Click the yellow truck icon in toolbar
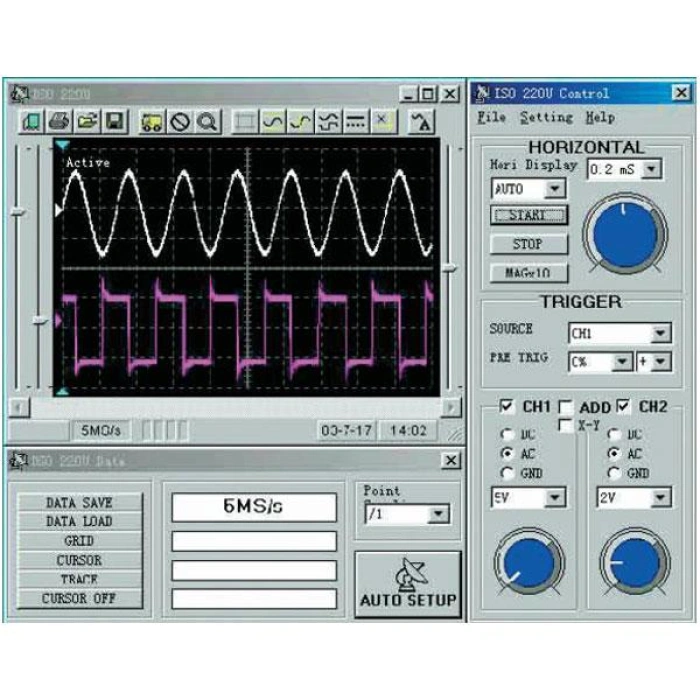700x700 pixels. (x=152, y=122)
